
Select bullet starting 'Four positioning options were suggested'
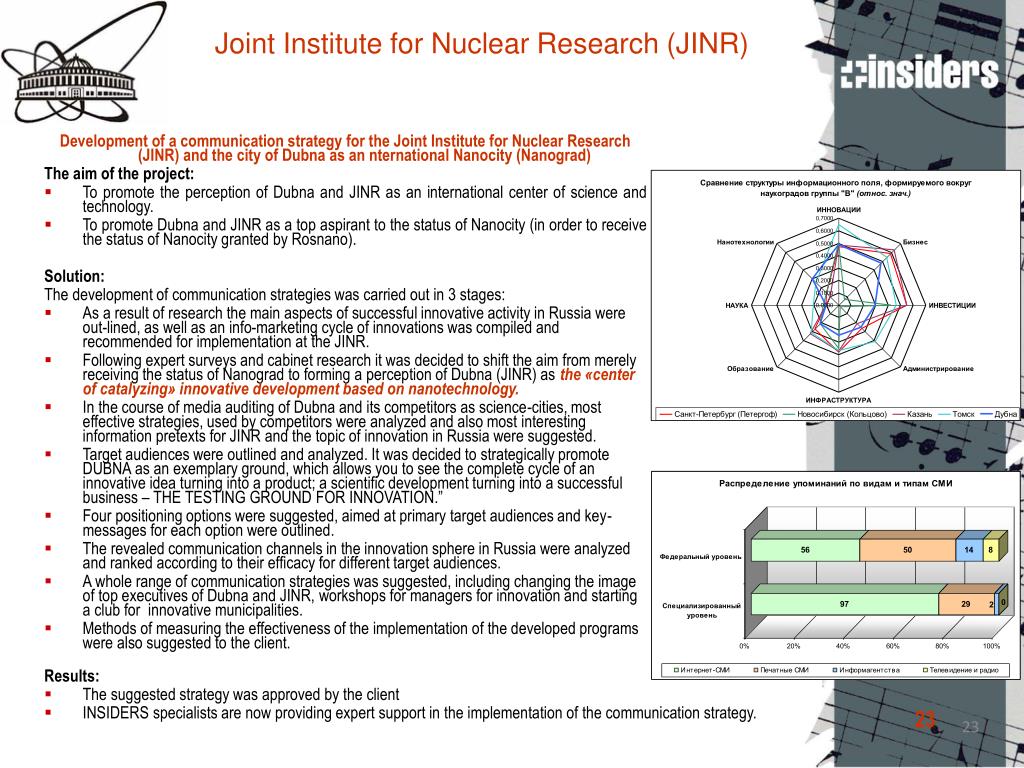click(347, 523)
